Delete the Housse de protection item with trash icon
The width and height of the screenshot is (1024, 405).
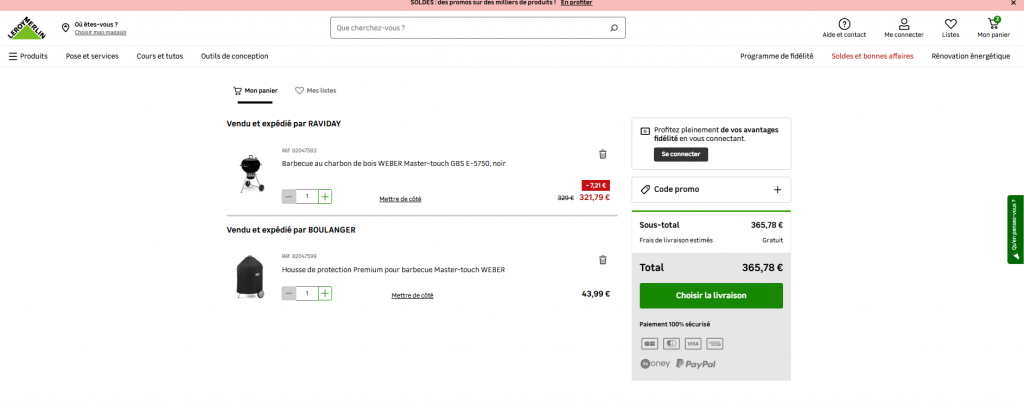tap(603, 260)
